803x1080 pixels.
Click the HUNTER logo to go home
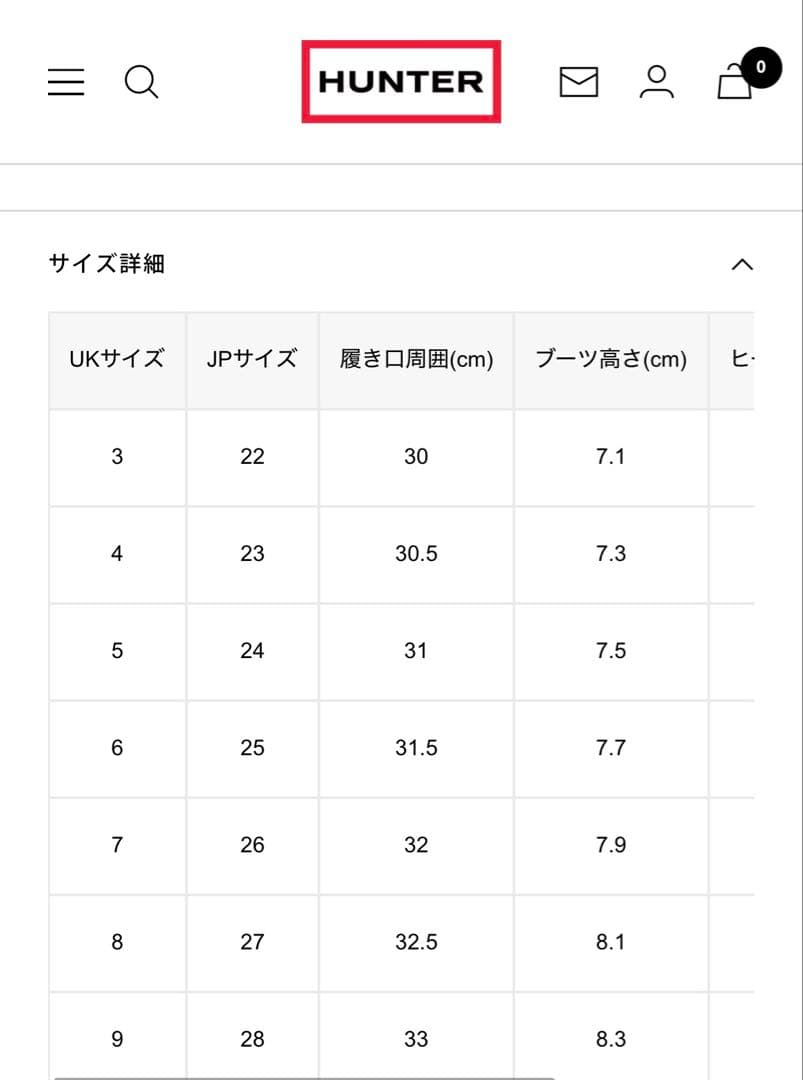tap(401, 81)
